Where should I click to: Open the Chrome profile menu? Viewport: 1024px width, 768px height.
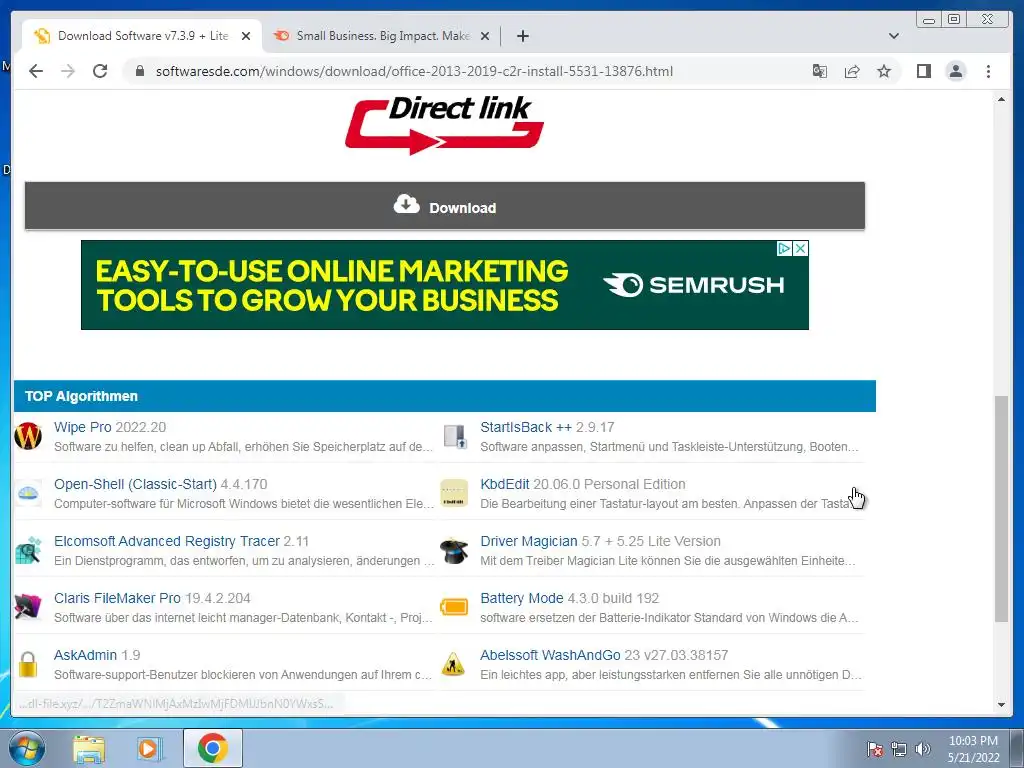tap(955, 71)
